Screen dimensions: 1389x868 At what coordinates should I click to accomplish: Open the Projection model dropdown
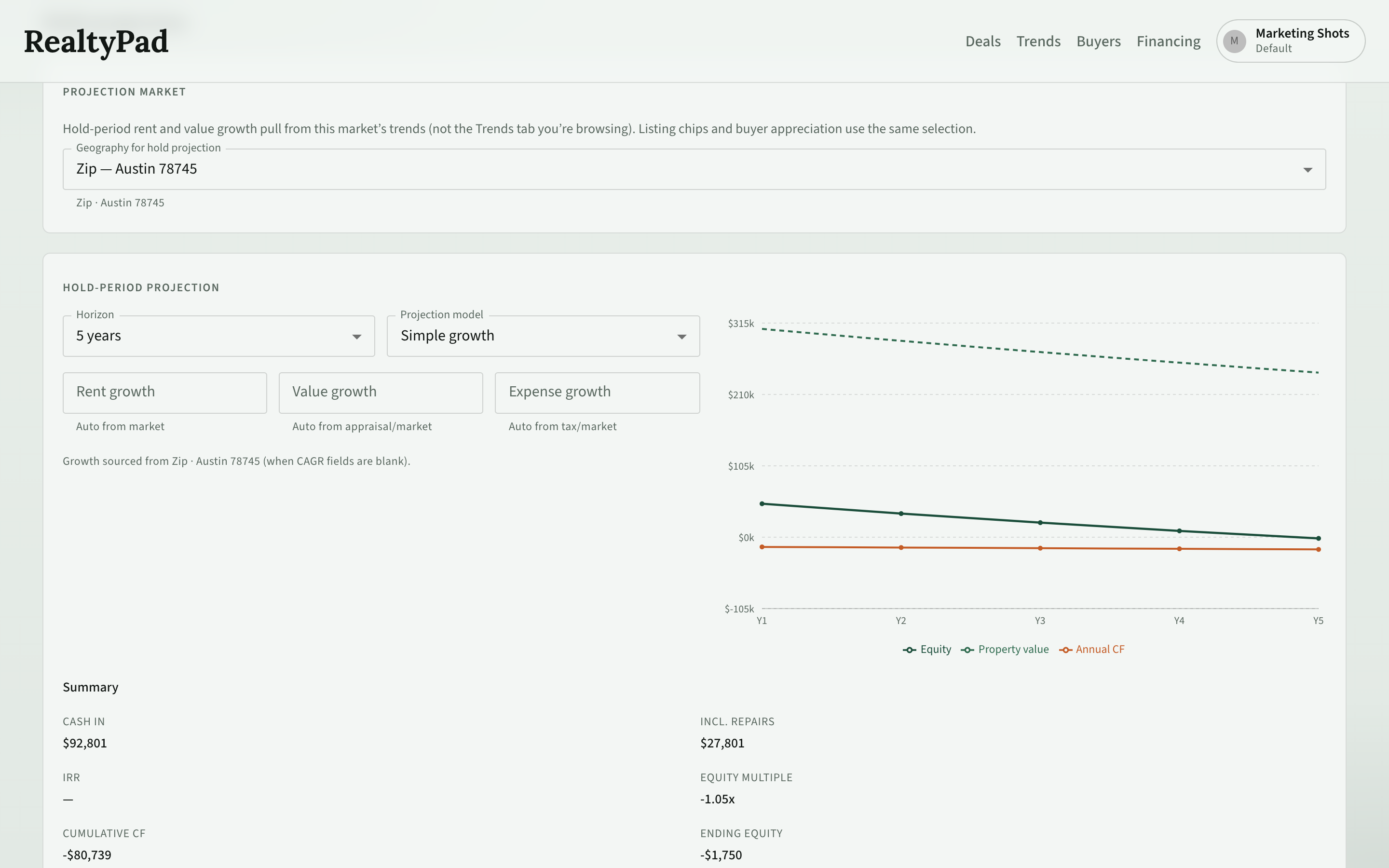pos(543,336)
